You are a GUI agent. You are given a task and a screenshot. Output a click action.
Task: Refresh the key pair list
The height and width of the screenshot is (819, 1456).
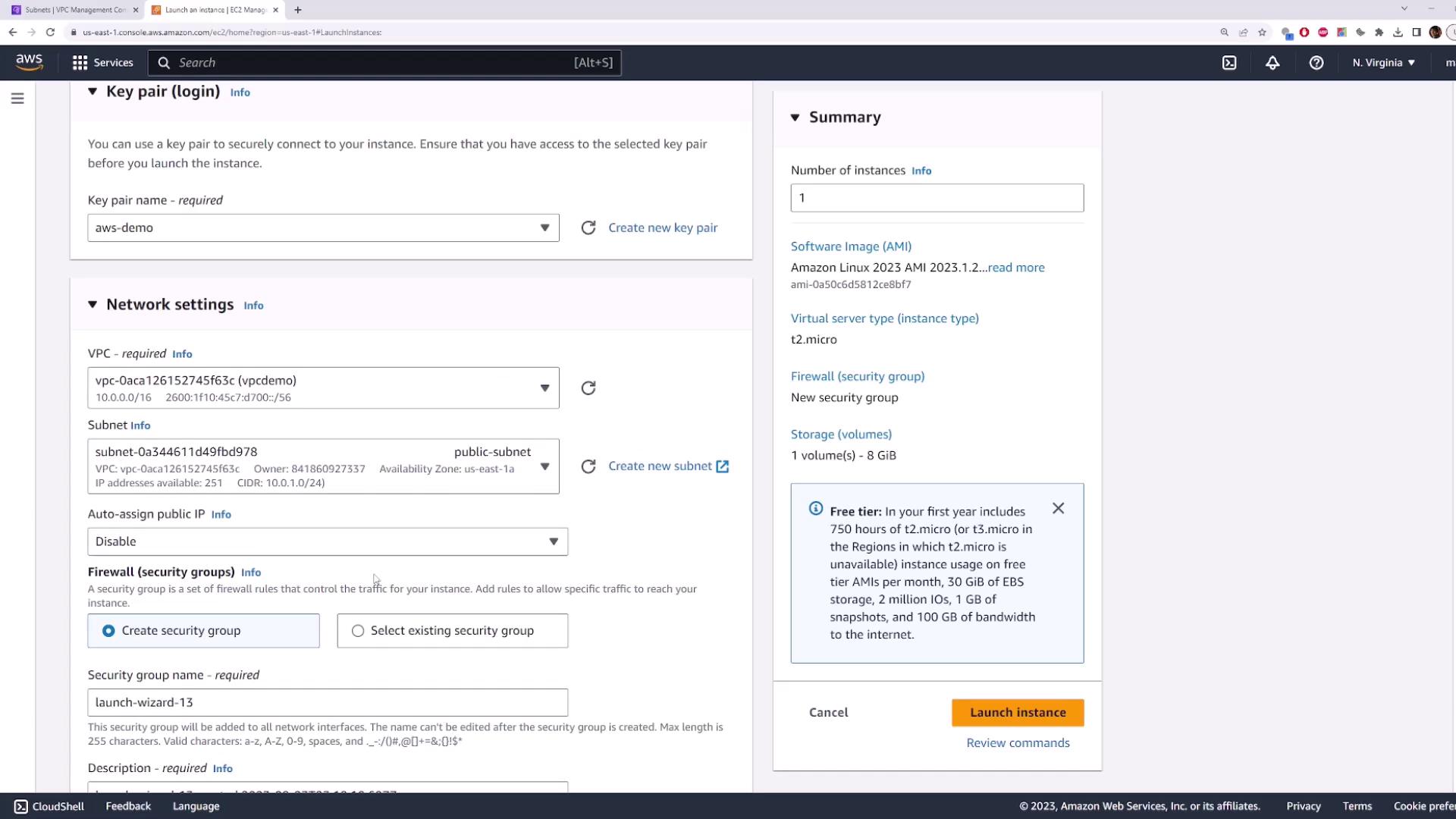click(x=588, y=227)
